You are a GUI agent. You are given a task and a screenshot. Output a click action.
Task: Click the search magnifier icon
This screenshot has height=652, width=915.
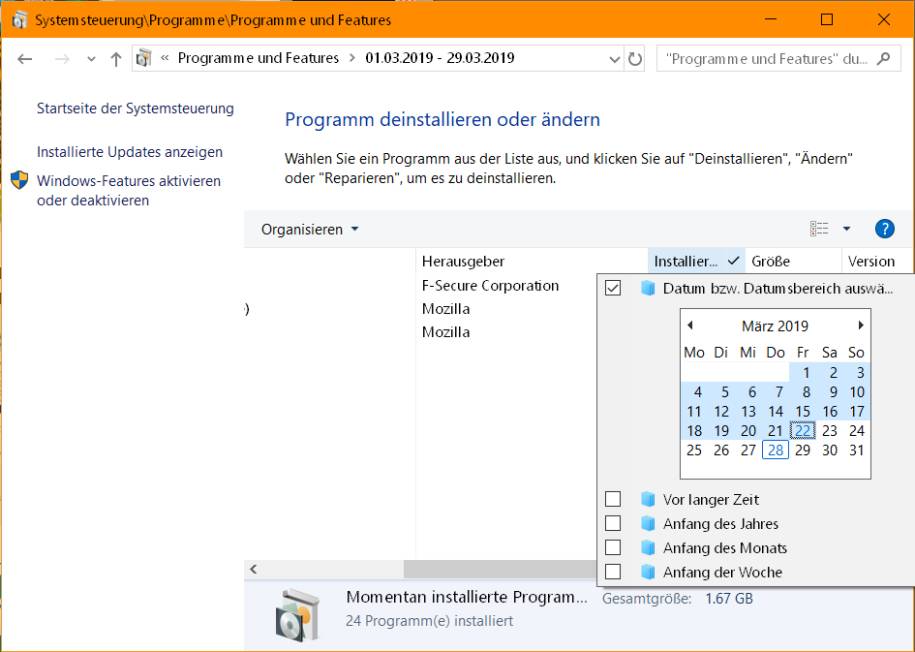882,59
